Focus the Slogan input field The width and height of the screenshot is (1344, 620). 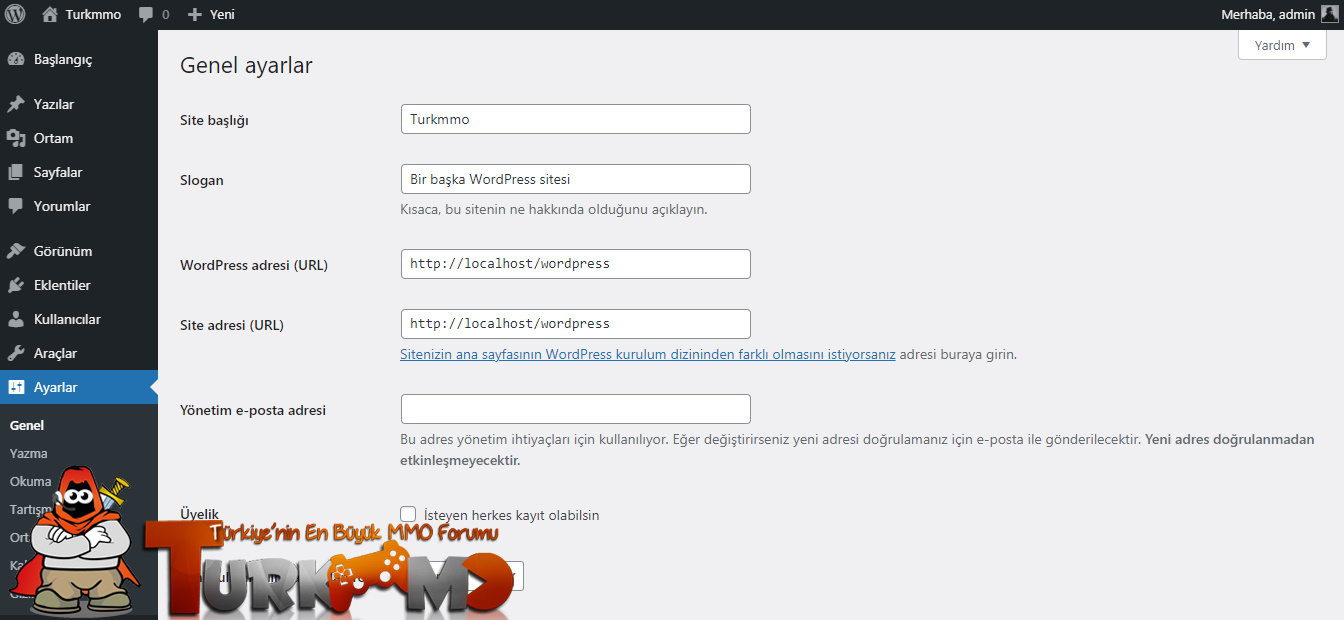[575, 179]
